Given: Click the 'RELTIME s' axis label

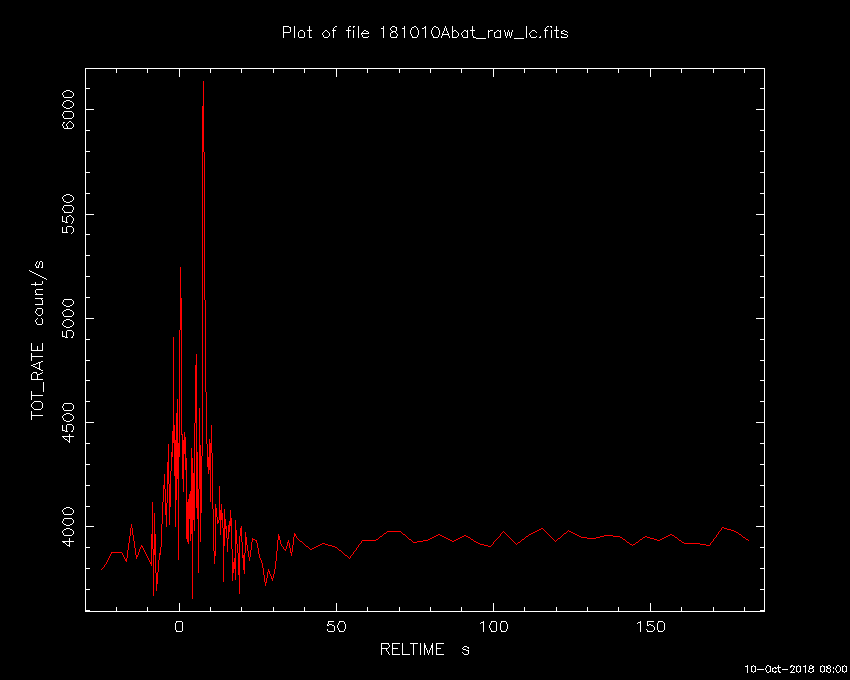Looking at the screenshot, I should 424,650.
